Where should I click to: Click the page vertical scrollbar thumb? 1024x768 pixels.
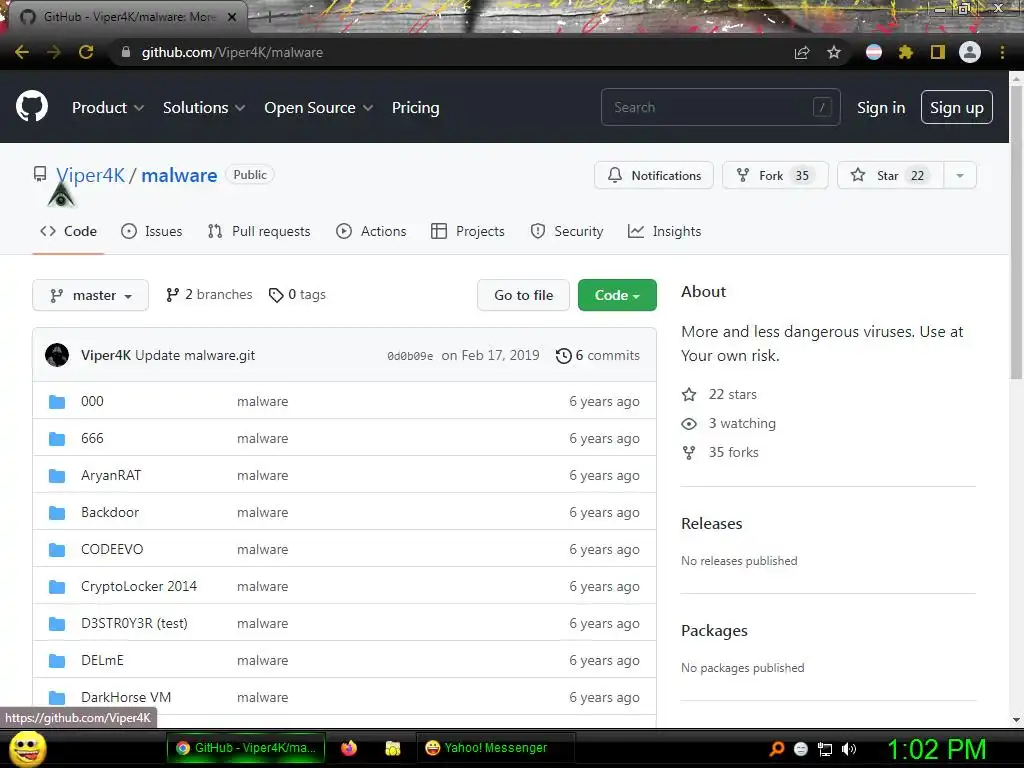point(1016,232)
